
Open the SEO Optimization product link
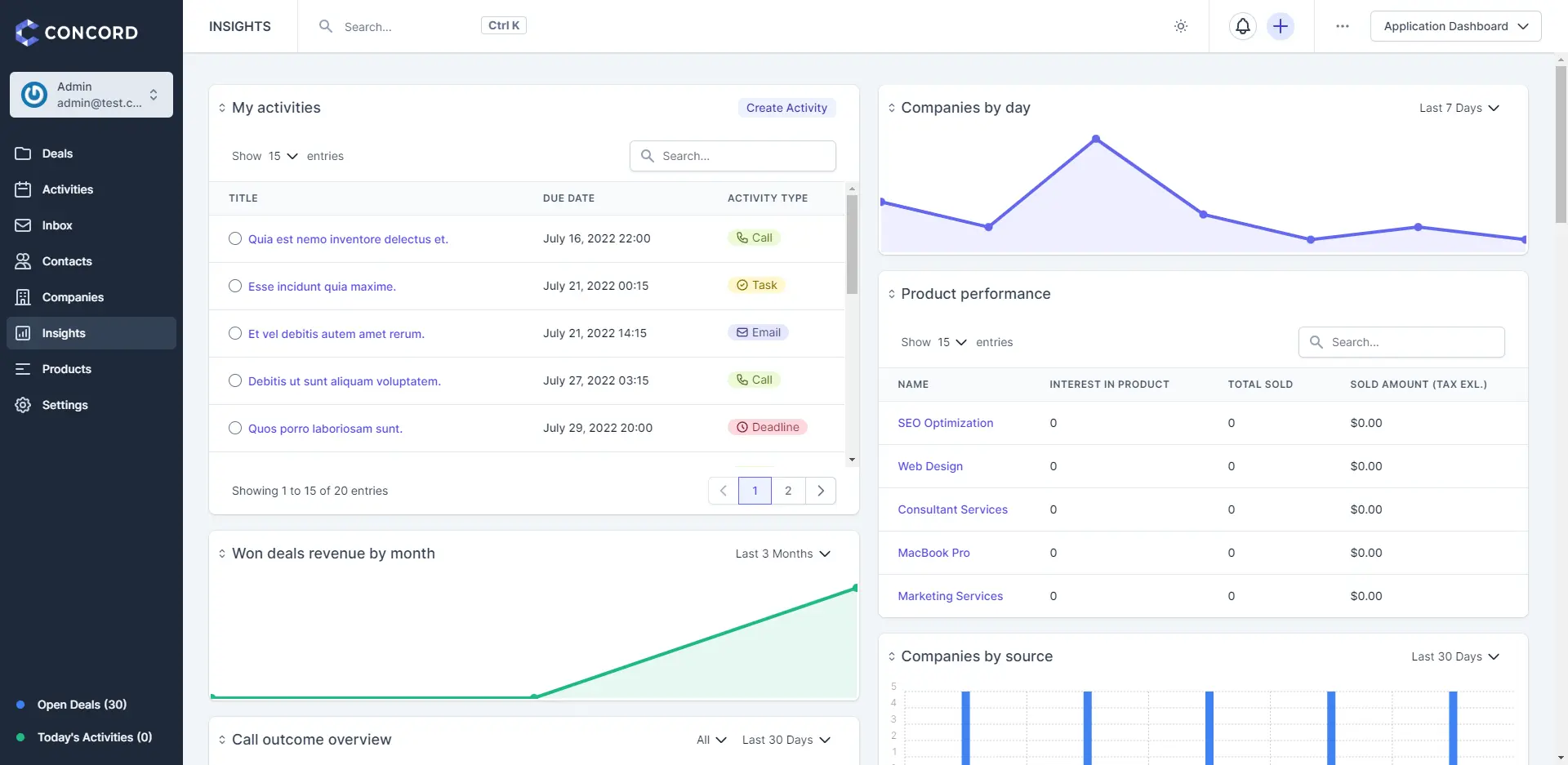(945, 423)
